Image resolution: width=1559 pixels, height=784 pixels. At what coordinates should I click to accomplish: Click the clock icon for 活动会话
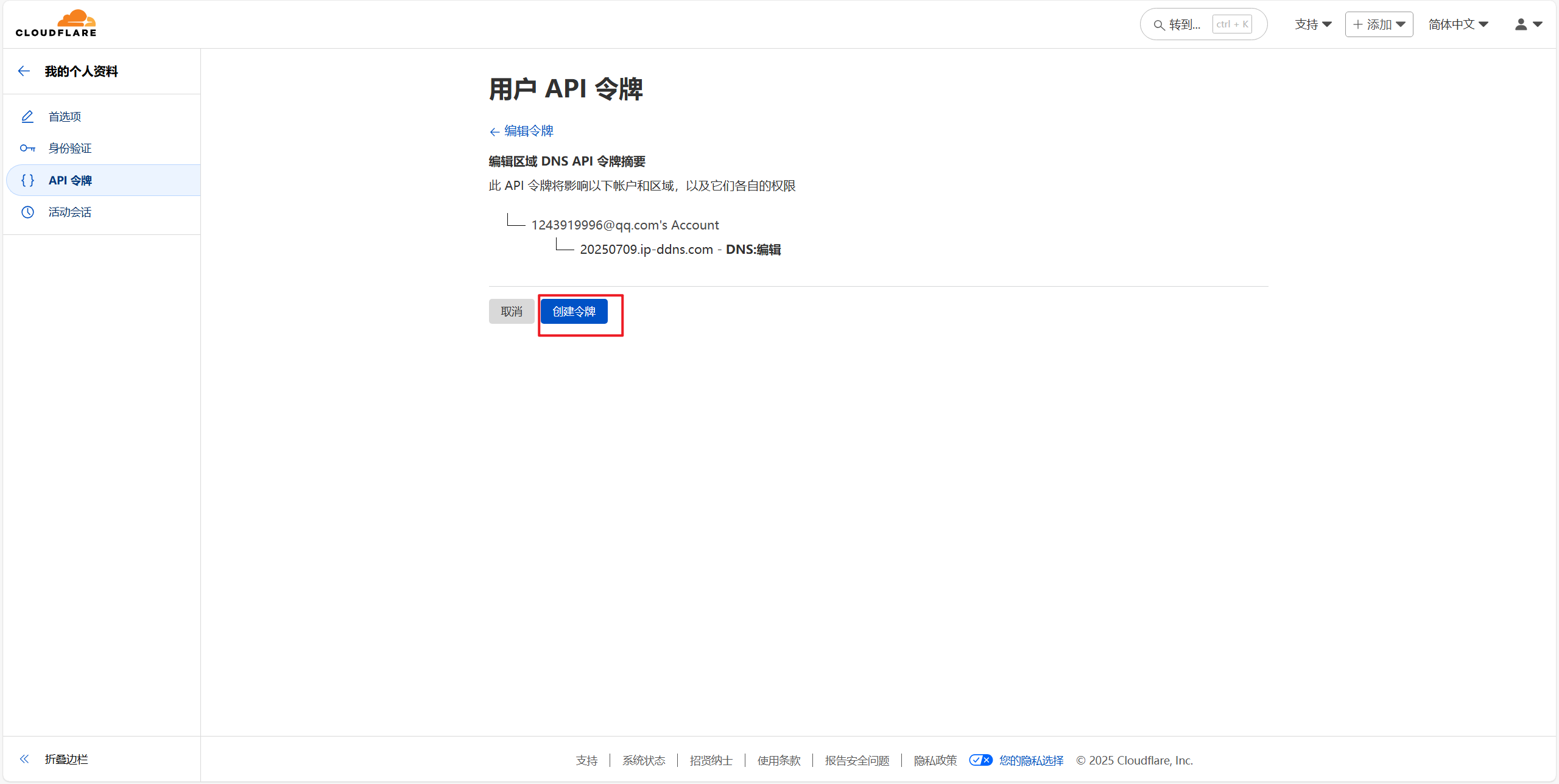tap(27, 212)
